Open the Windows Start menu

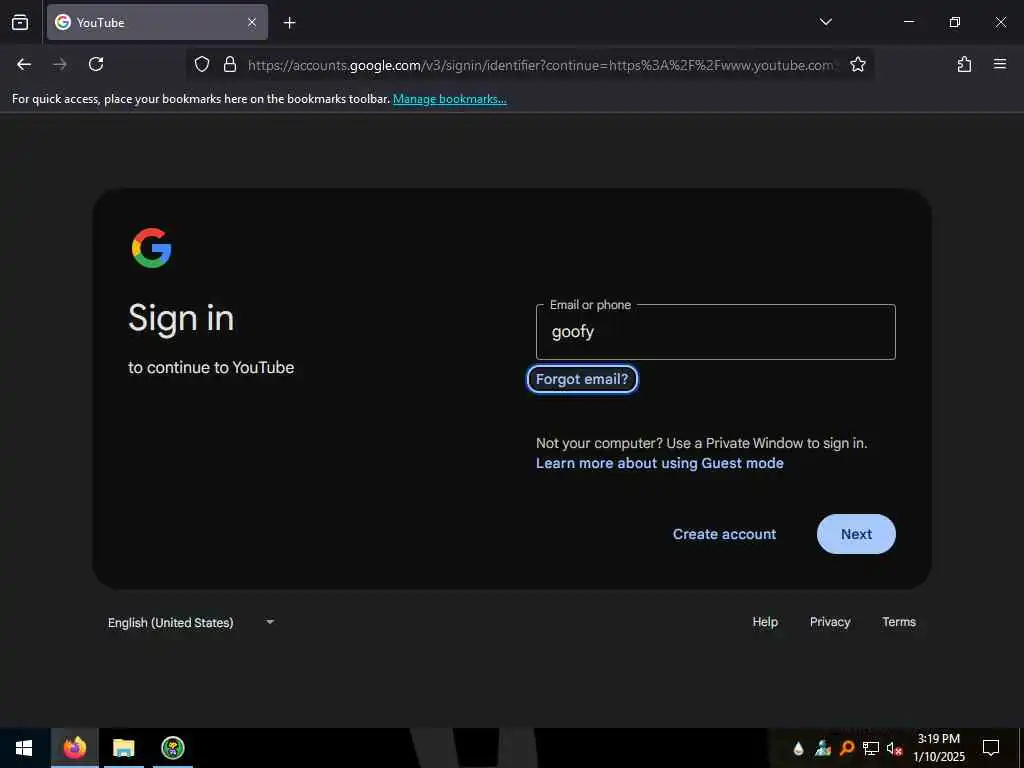click(24, 748)
